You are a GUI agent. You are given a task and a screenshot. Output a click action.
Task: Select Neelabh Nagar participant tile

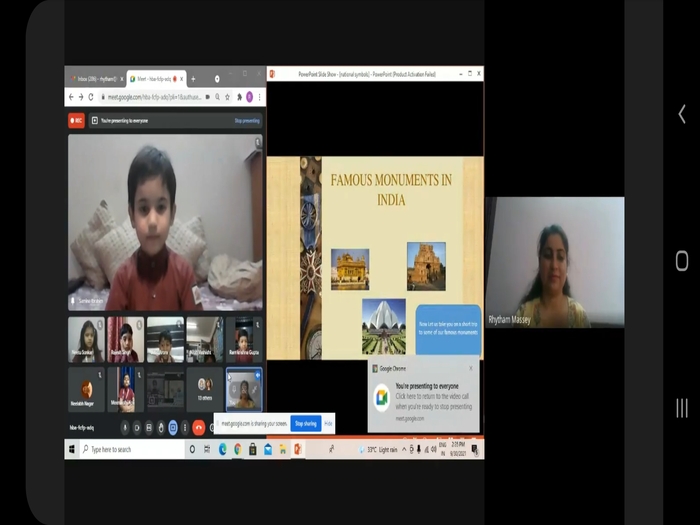(86, 390)
